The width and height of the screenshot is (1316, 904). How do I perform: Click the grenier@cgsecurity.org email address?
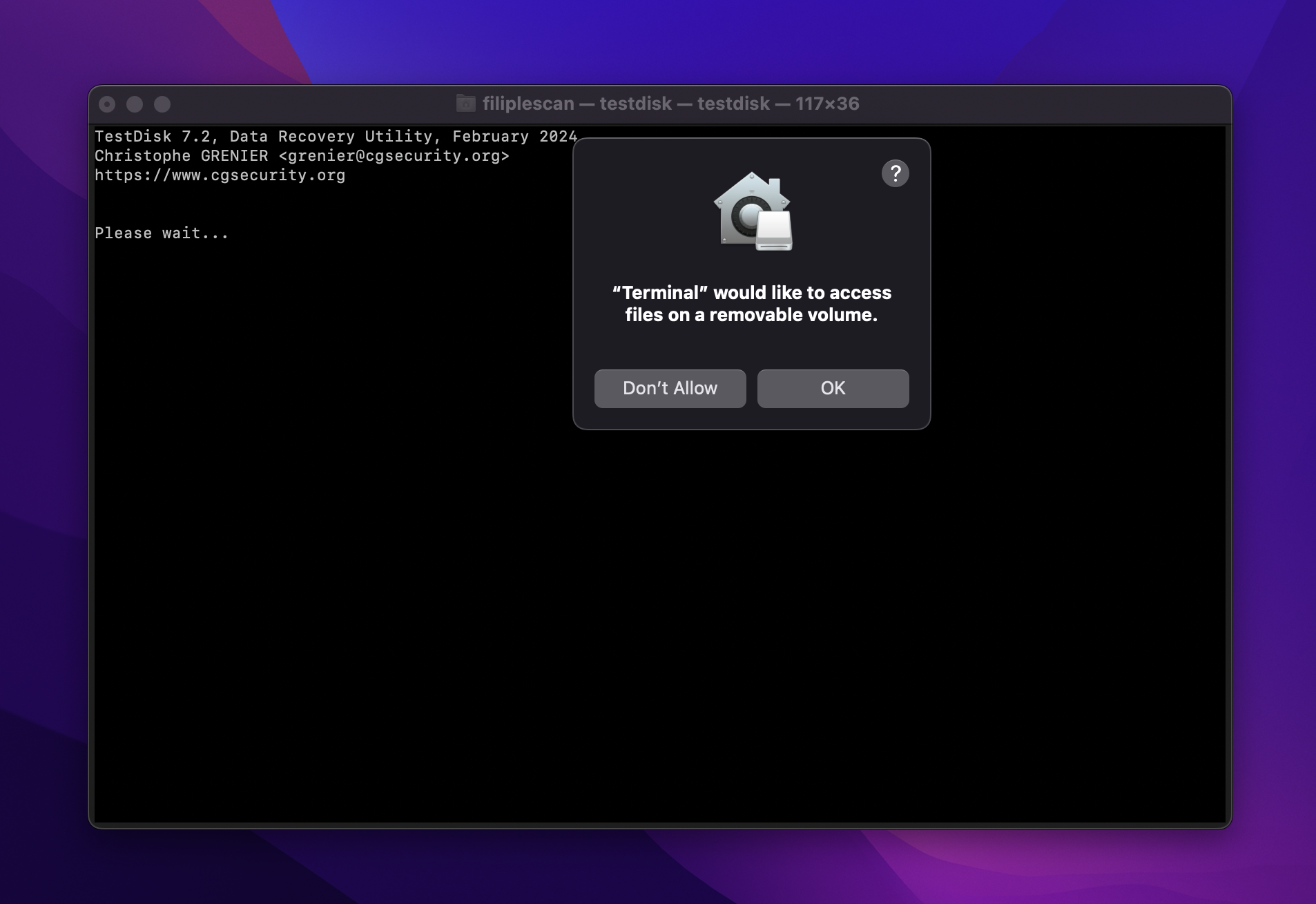394,156
